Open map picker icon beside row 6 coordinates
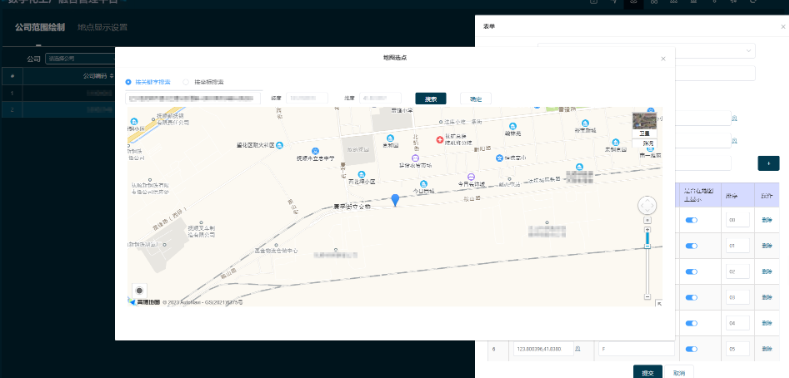Image resolution: width=789 pixels, height=378 pixels. [578, 348]
